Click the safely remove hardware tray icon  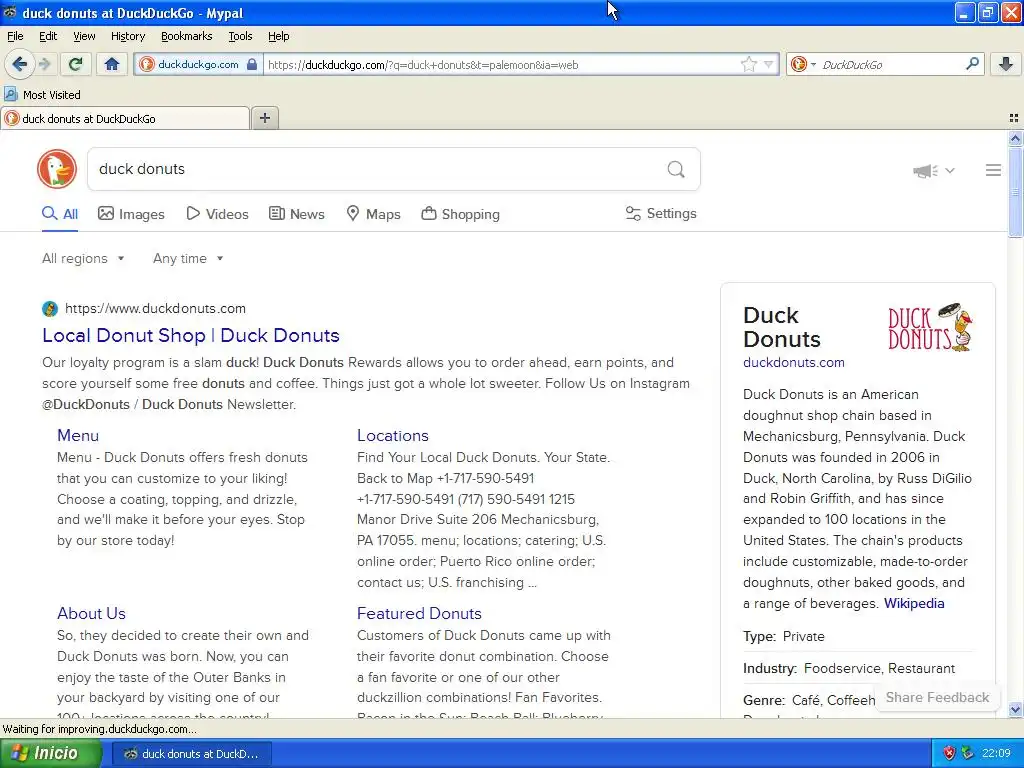point(968,753)
